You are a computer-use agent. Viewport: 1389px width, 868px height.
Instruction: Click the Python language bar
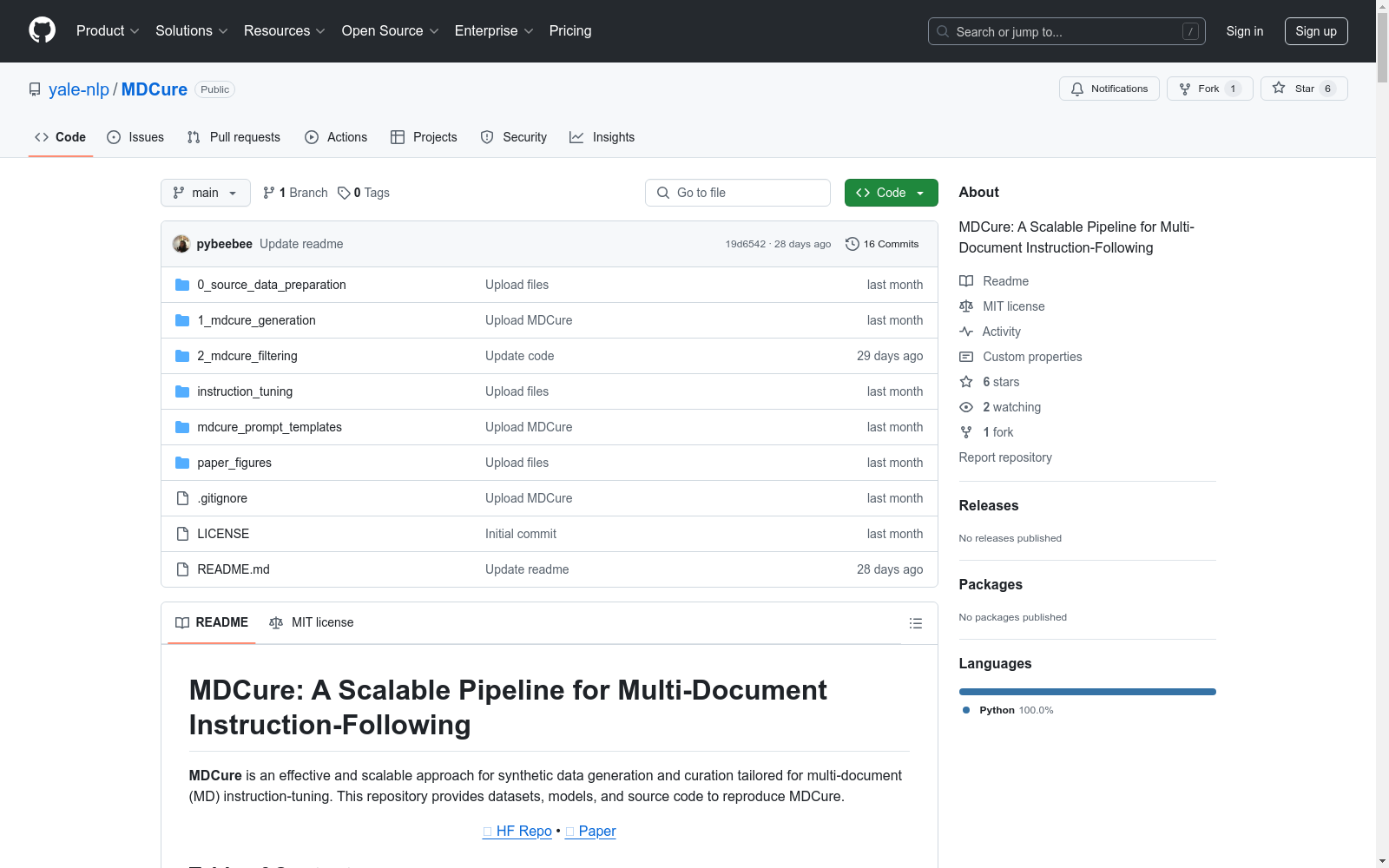1088,692
